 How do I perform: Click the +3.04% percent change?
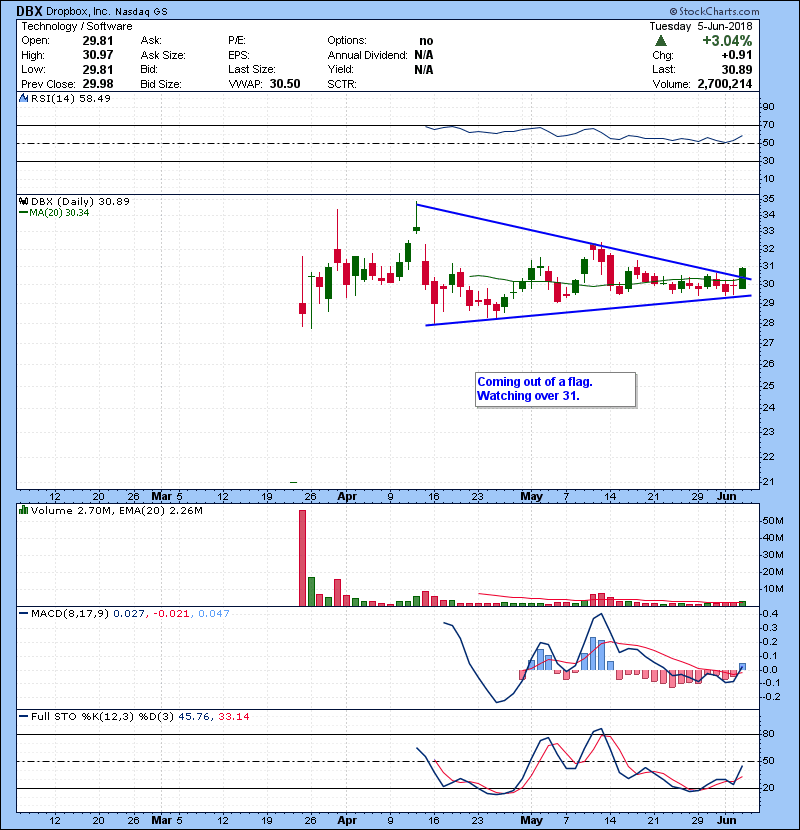pos(727,41)
